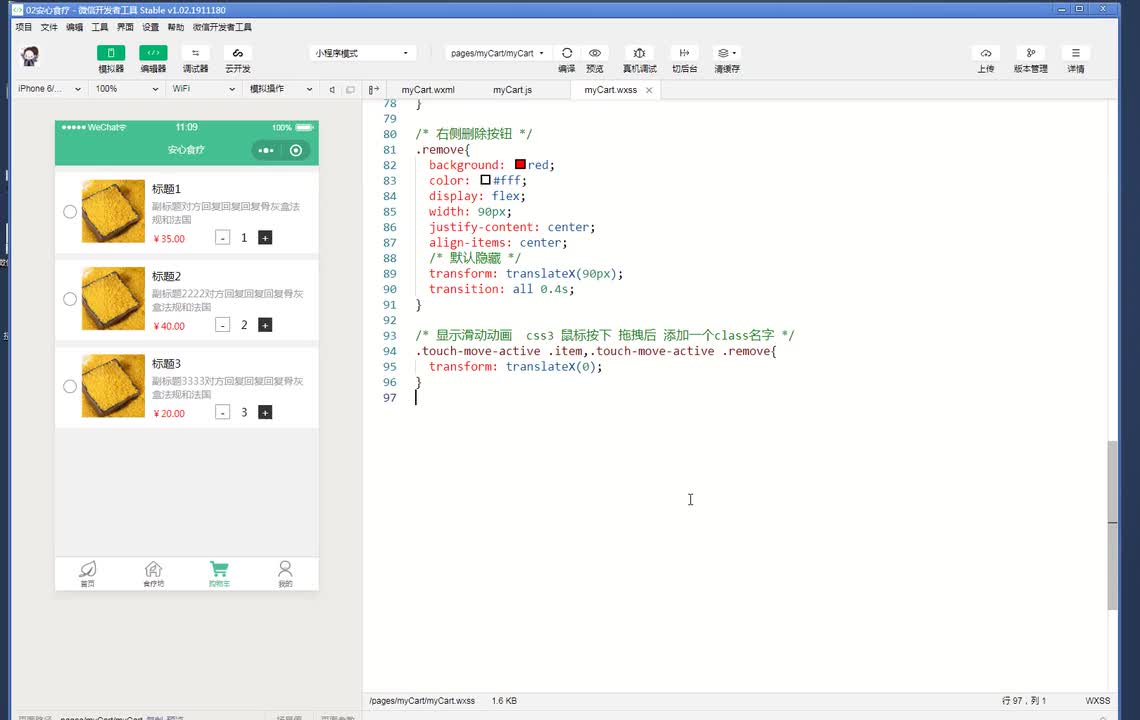The height and width of the screenshot is (720, 1140).
Task: Open 100% zoom dropdown
Action: (x=127, y=89)
